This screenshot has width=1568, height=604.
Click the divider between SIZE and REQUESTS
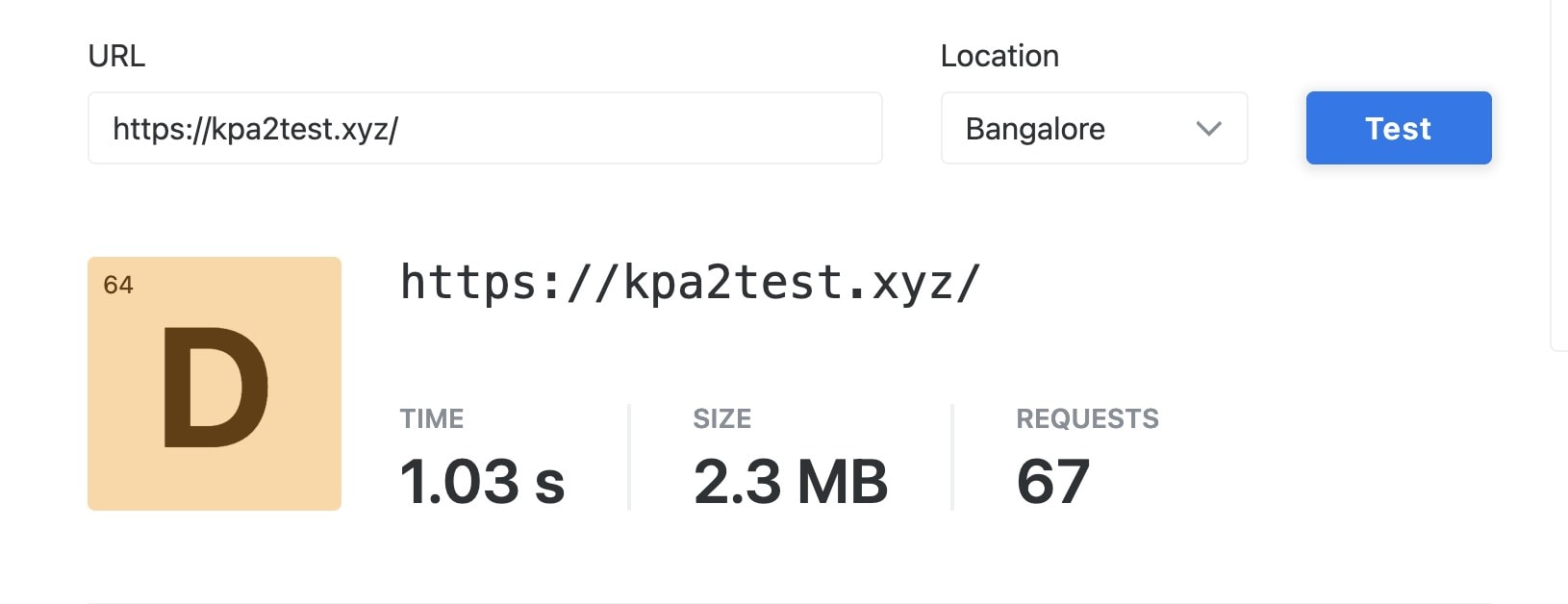coord(952,457)
